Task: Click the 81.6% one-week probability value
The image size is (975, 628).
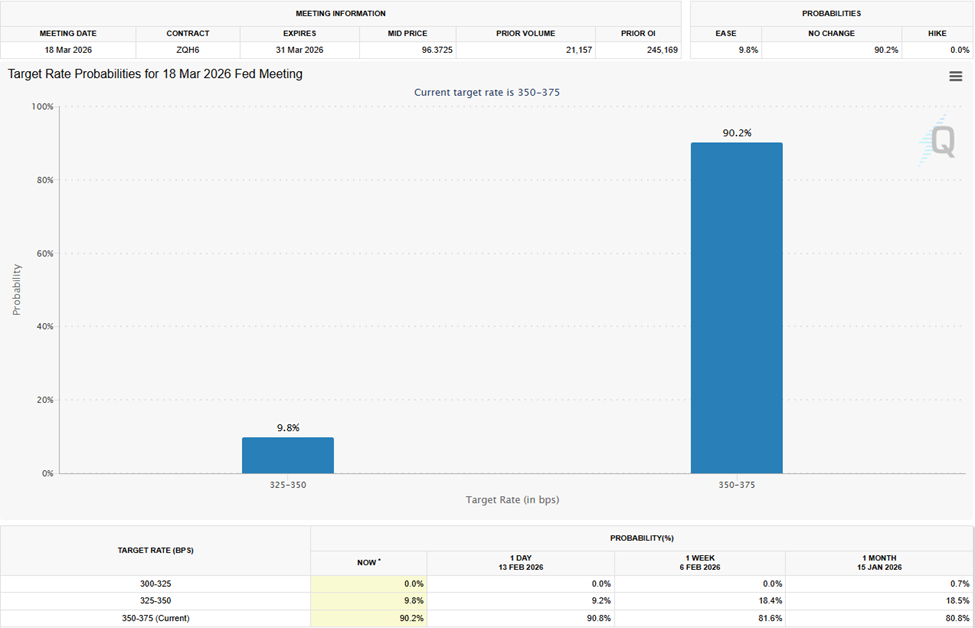Action: pos(770,617)
